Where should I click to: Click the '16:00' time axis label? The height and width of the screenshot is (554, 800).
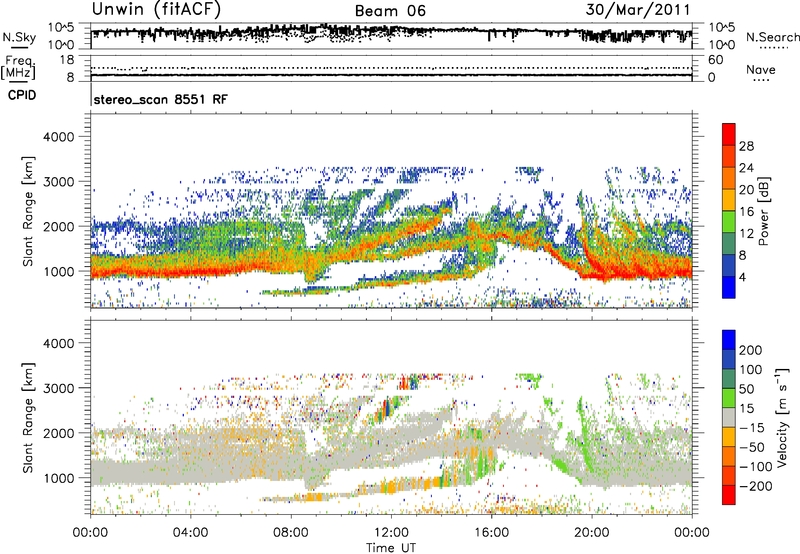pyautogui.click(x=491, y=533)
